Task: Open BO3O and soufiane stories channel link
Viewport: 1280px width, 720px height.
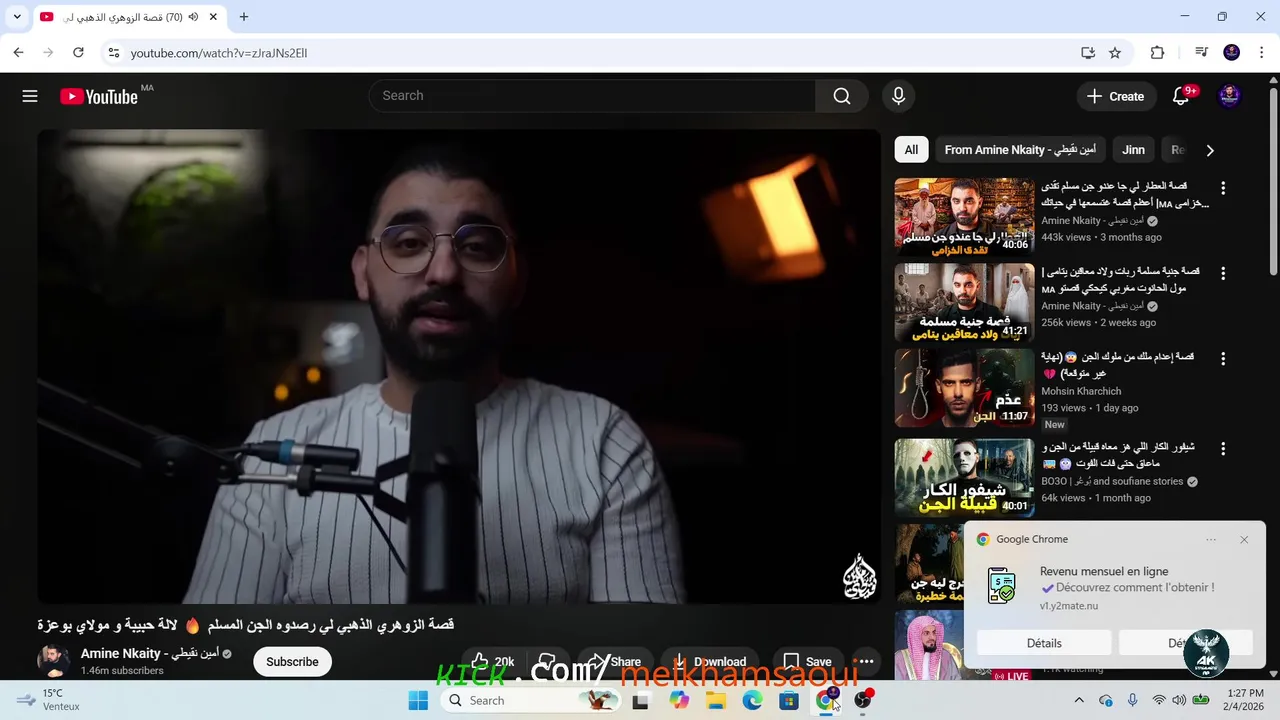Action: (1112, 481)
